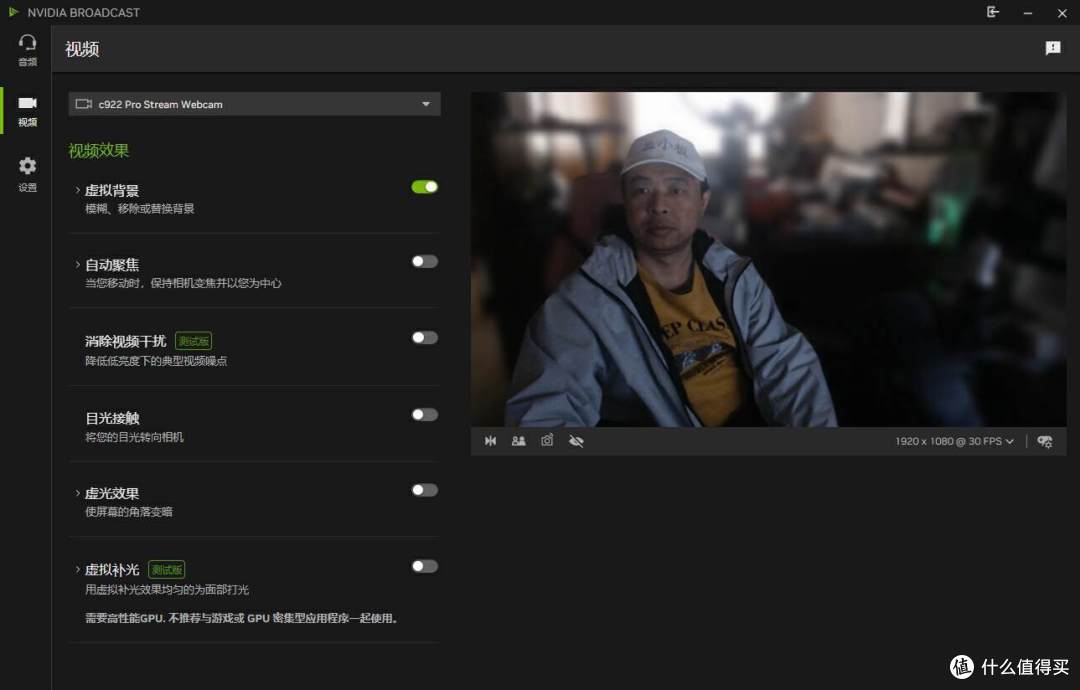Switch to the 视频 video section
Screen dimensions: 1080x690
pyautogui.click(x=27, y=110)
